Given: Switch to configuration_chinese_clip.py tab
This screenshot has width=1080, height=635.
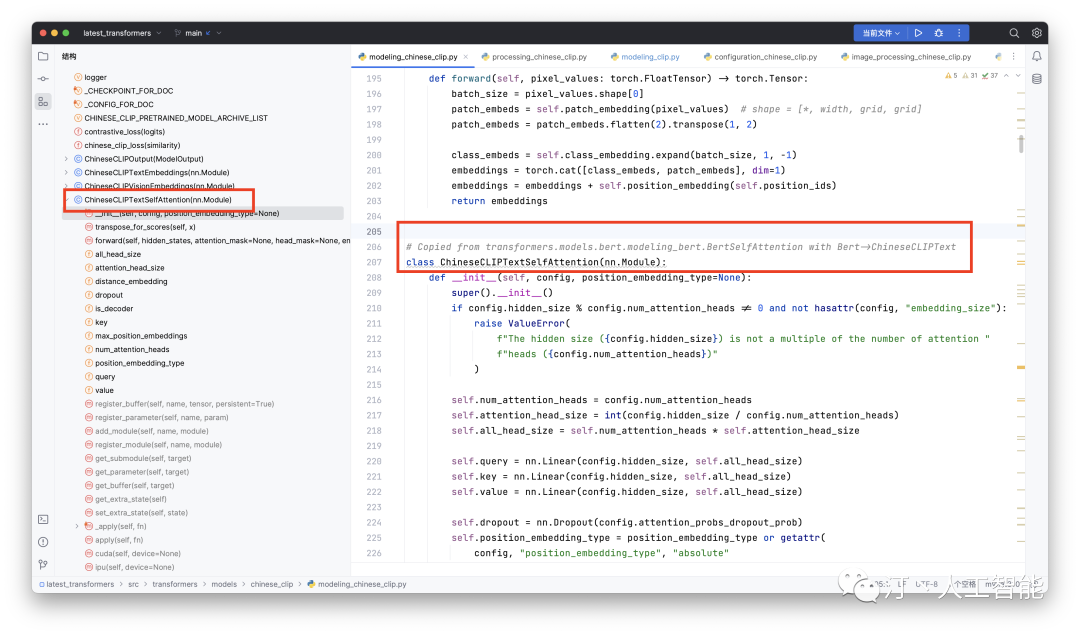Looking at the screenshot, I should coord(760,56).
